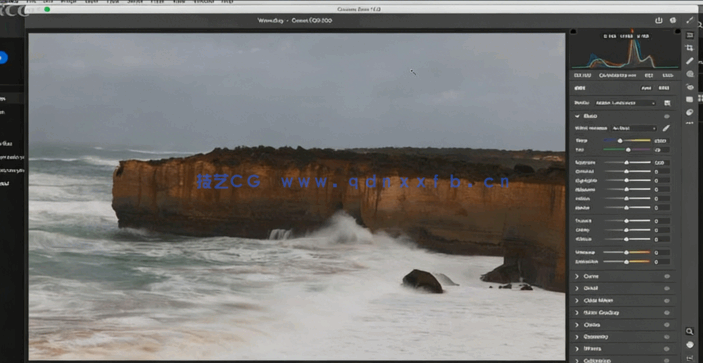
Task: Toggle visibility eye of Basic panel
Action: 667,116
